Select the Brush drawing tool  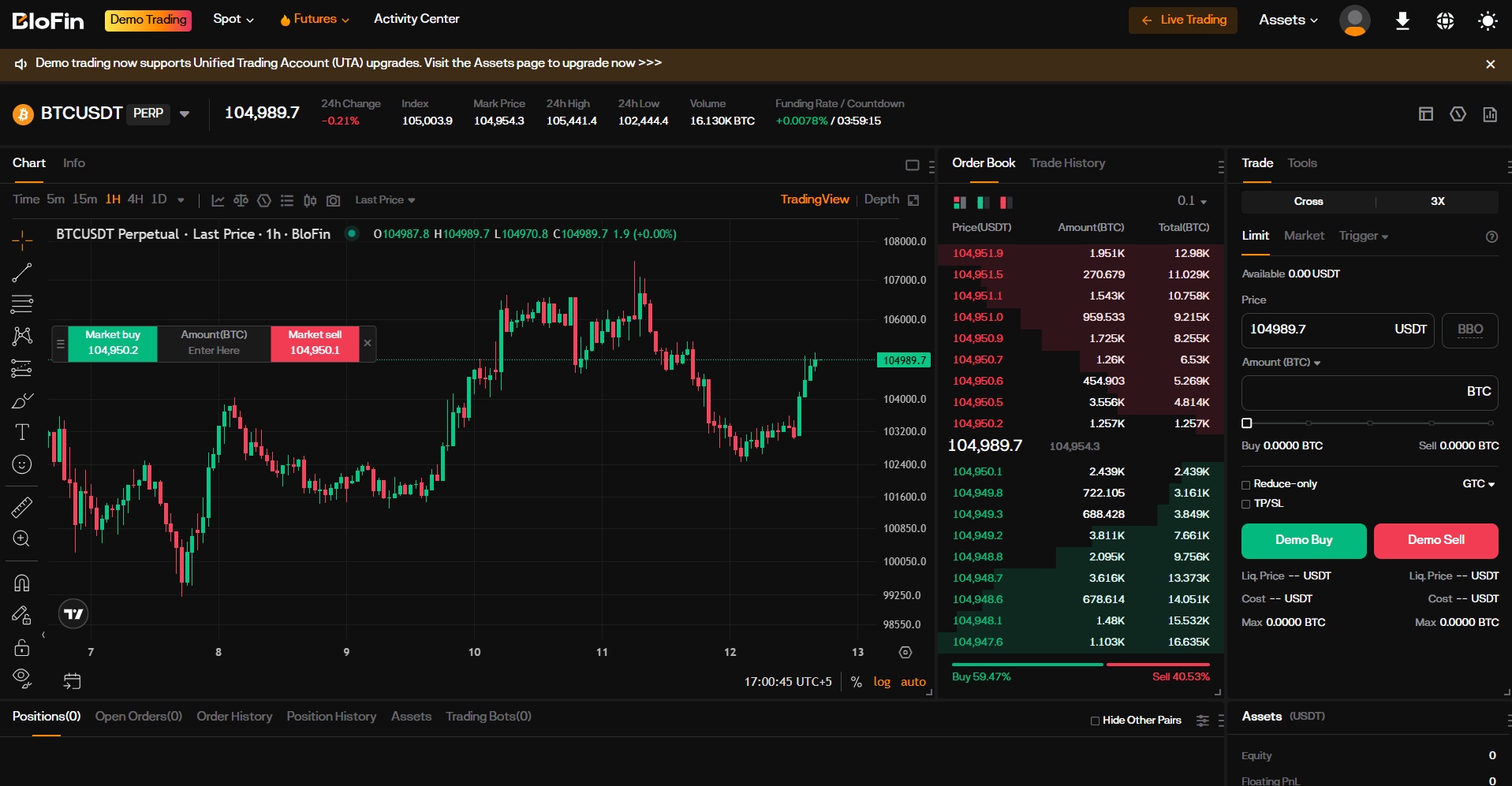click(x=21, y=400)
